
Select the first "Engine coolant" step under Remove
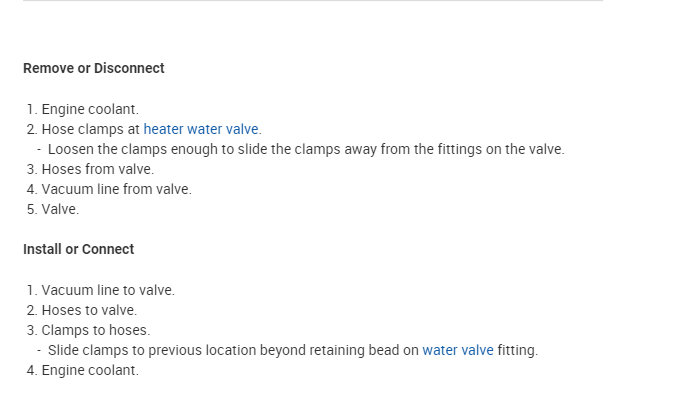pos(90,109)
